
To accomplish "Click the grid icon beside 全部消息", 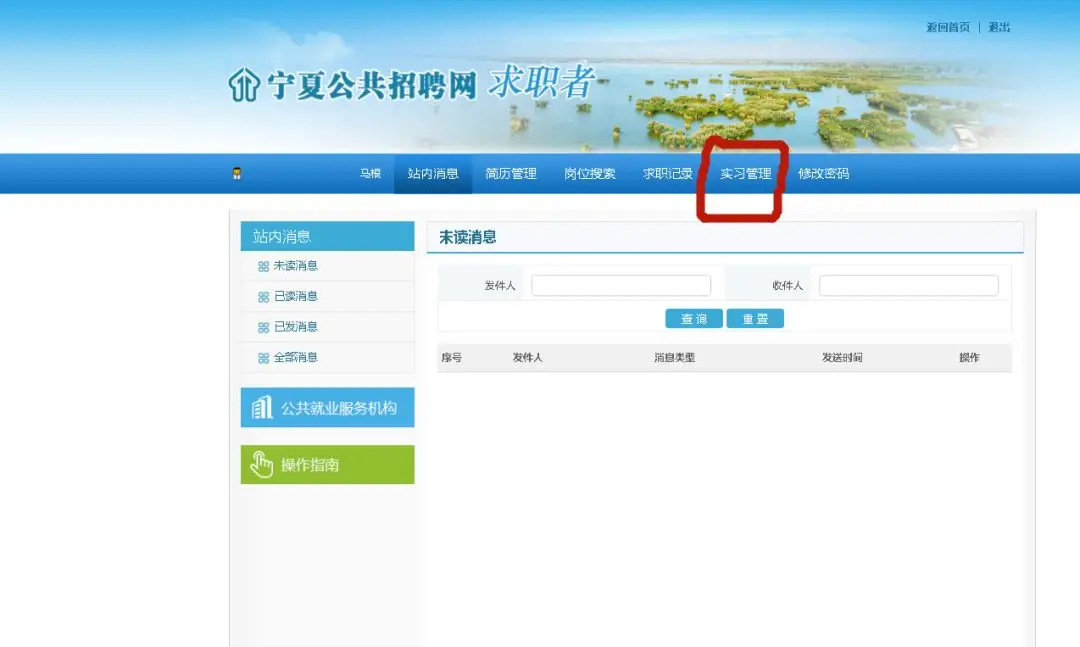I will click(x=263, y=358).
